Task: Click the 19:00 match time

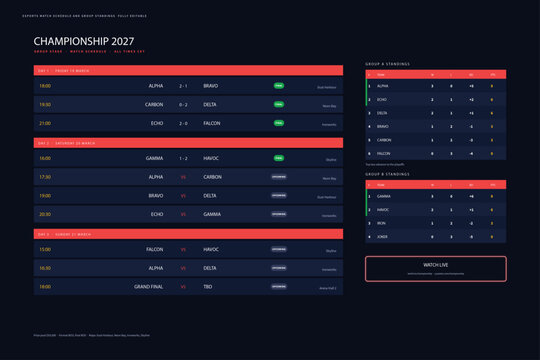Action: pos(45,196)
